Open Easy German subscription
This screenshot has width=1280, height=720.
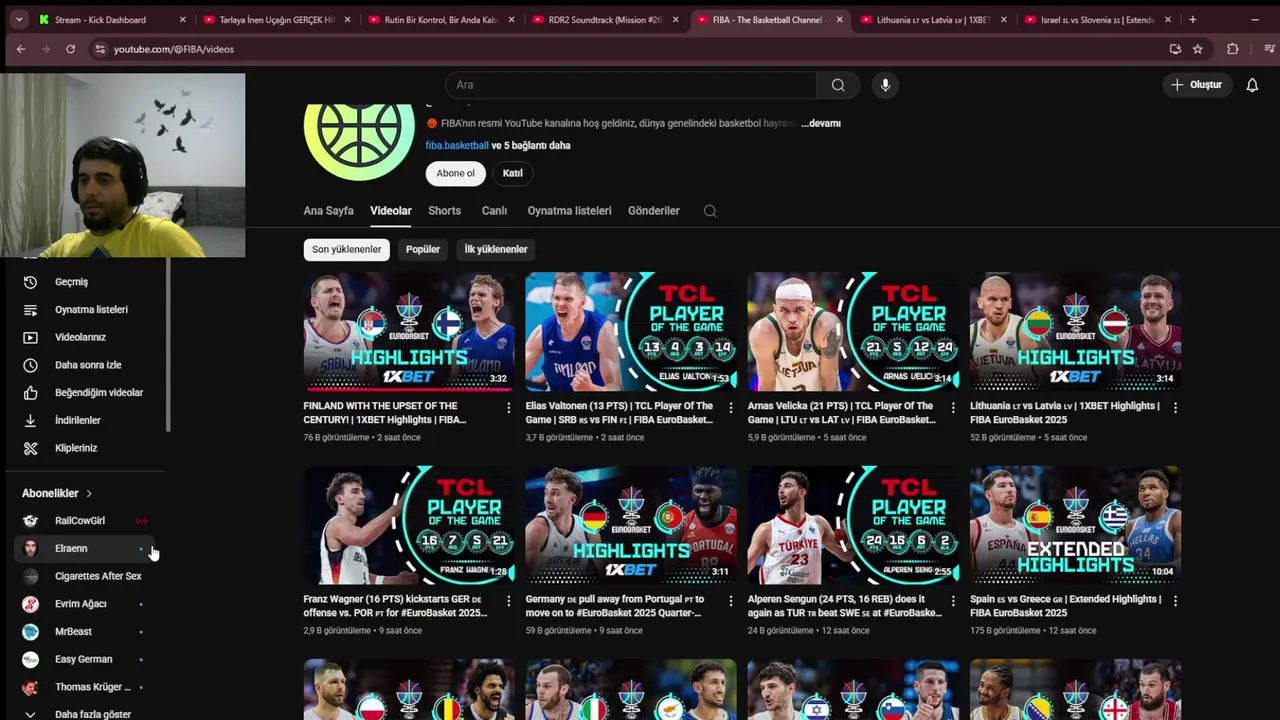pos(85,659)
